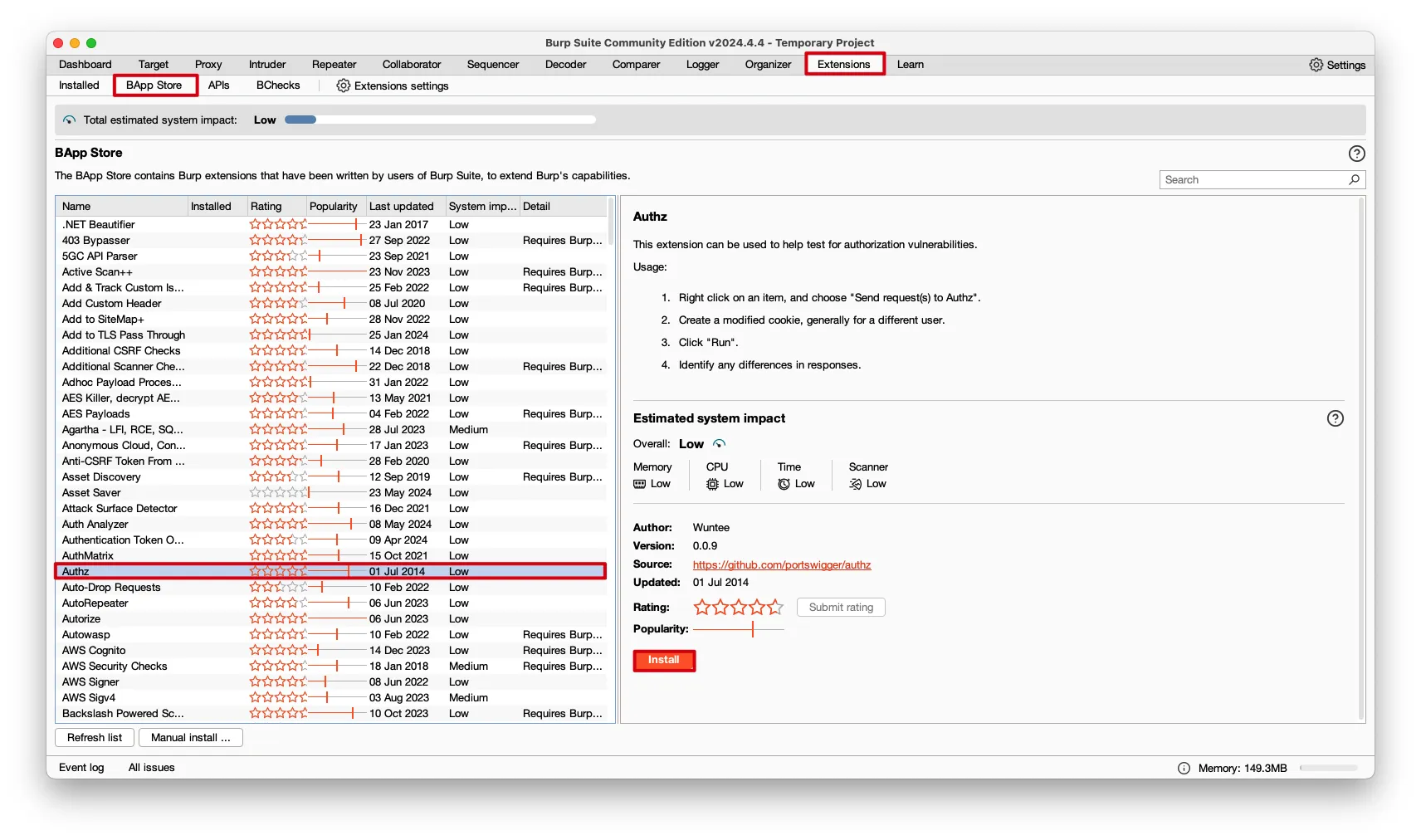The height and width of the screenshot is (840, 1421).
Task: Click the Extensions settings gear icon
Action: (x=343, y=85)
